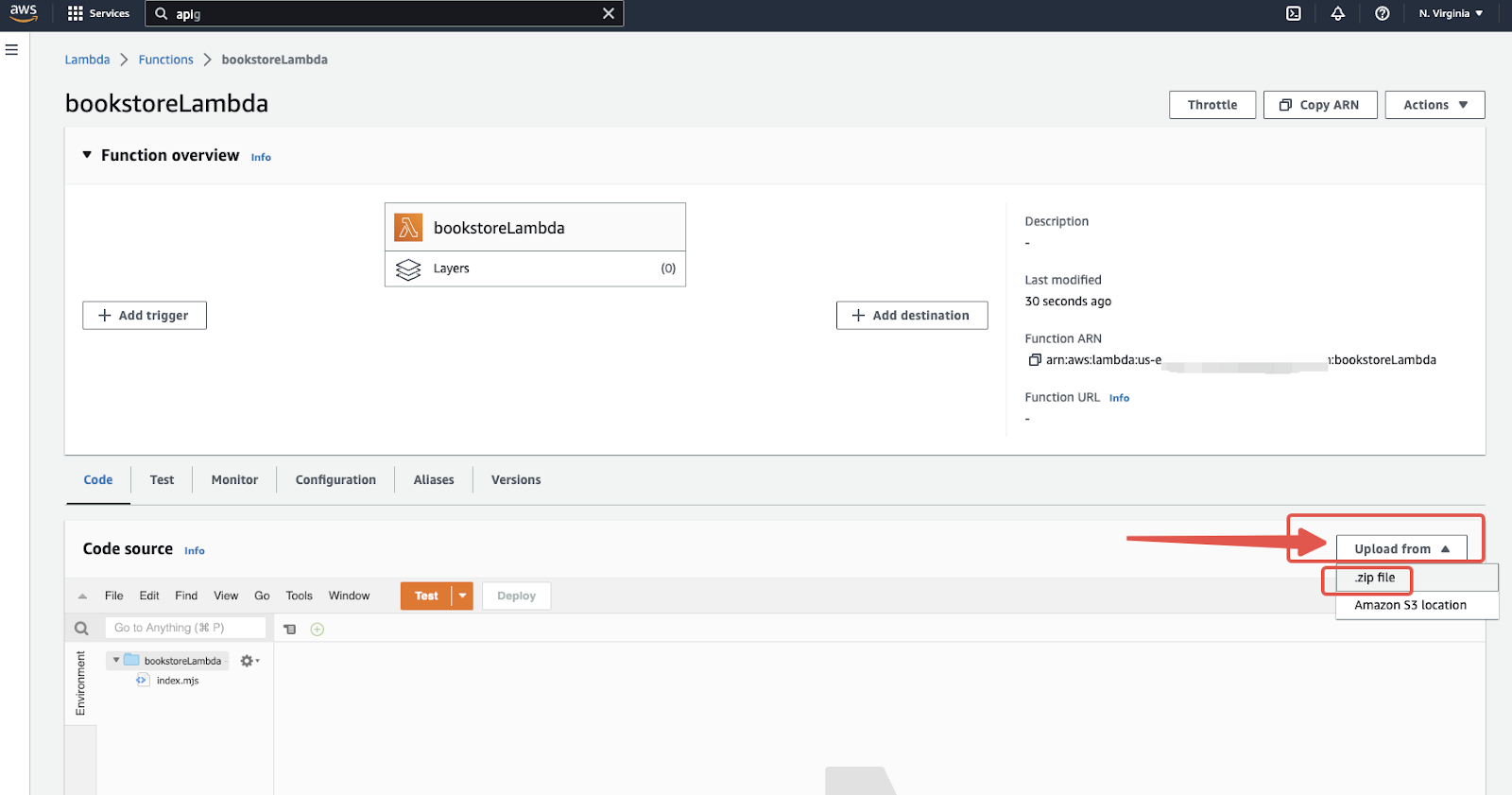The width and height of the screenshot is (1512, 795).
Task: Click the Add destination button
Action: click(912, 316)
